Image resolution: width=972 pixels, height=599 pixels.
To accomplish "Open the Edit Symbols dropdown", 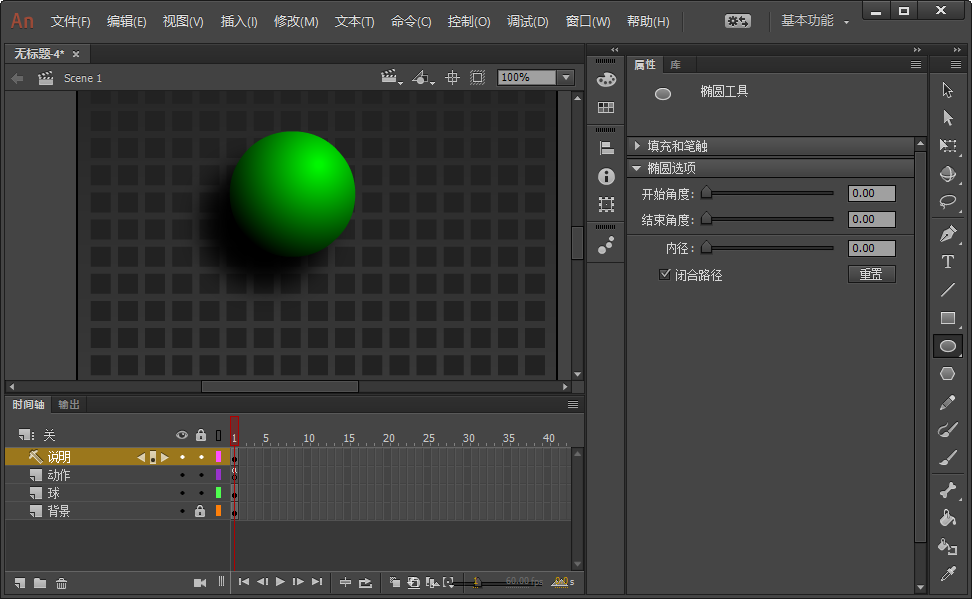I will pyautogui.click(x=423, y=78).
